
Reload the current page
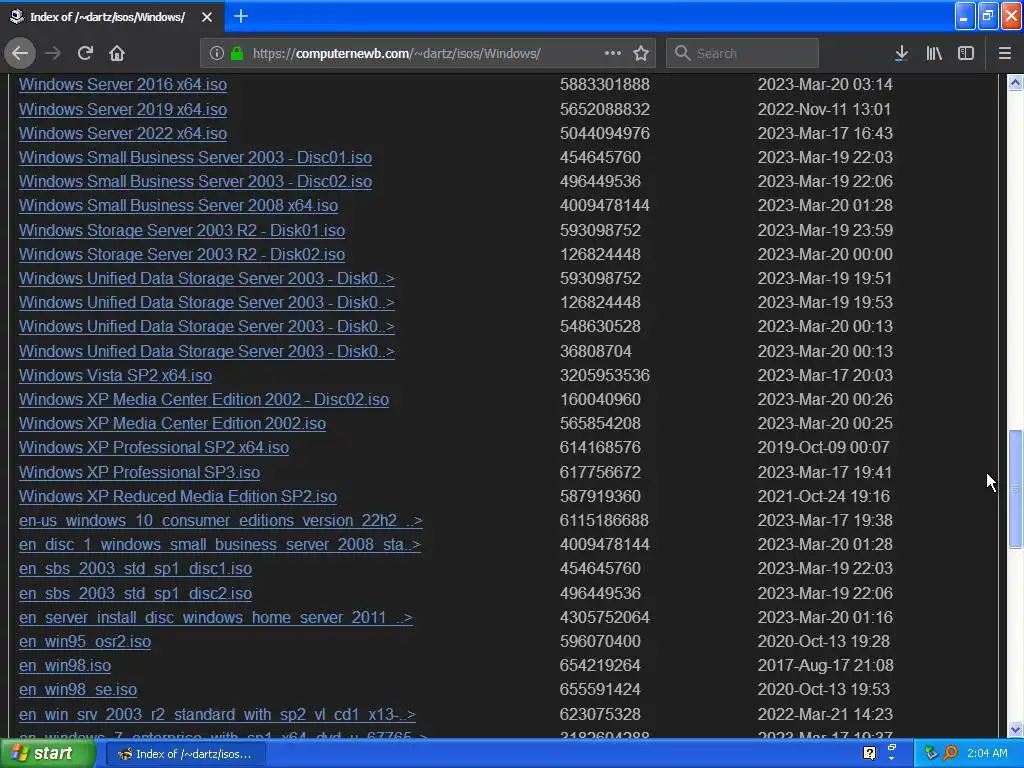pos(85,53)
